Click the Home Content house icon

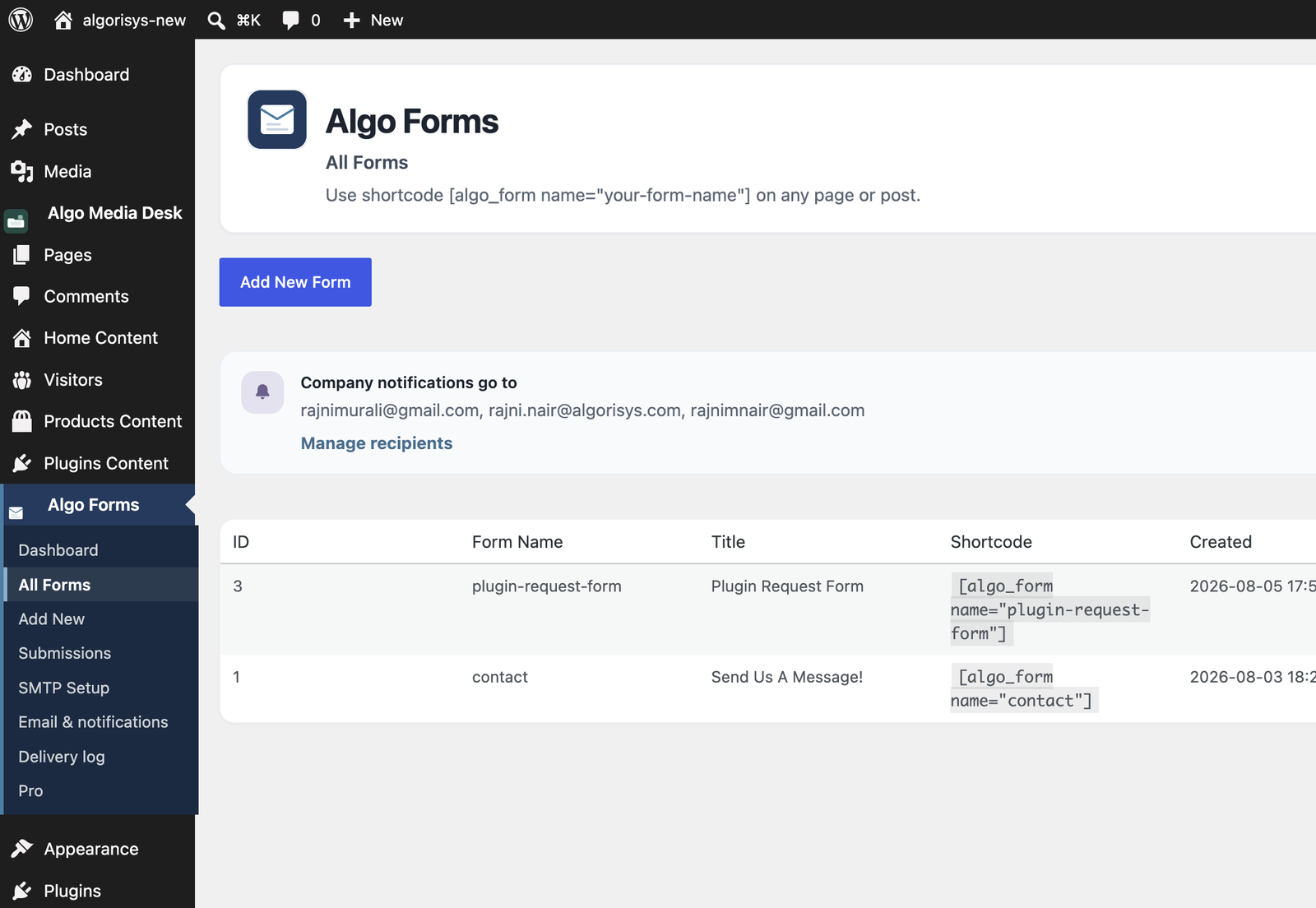(x=22, y=338)
